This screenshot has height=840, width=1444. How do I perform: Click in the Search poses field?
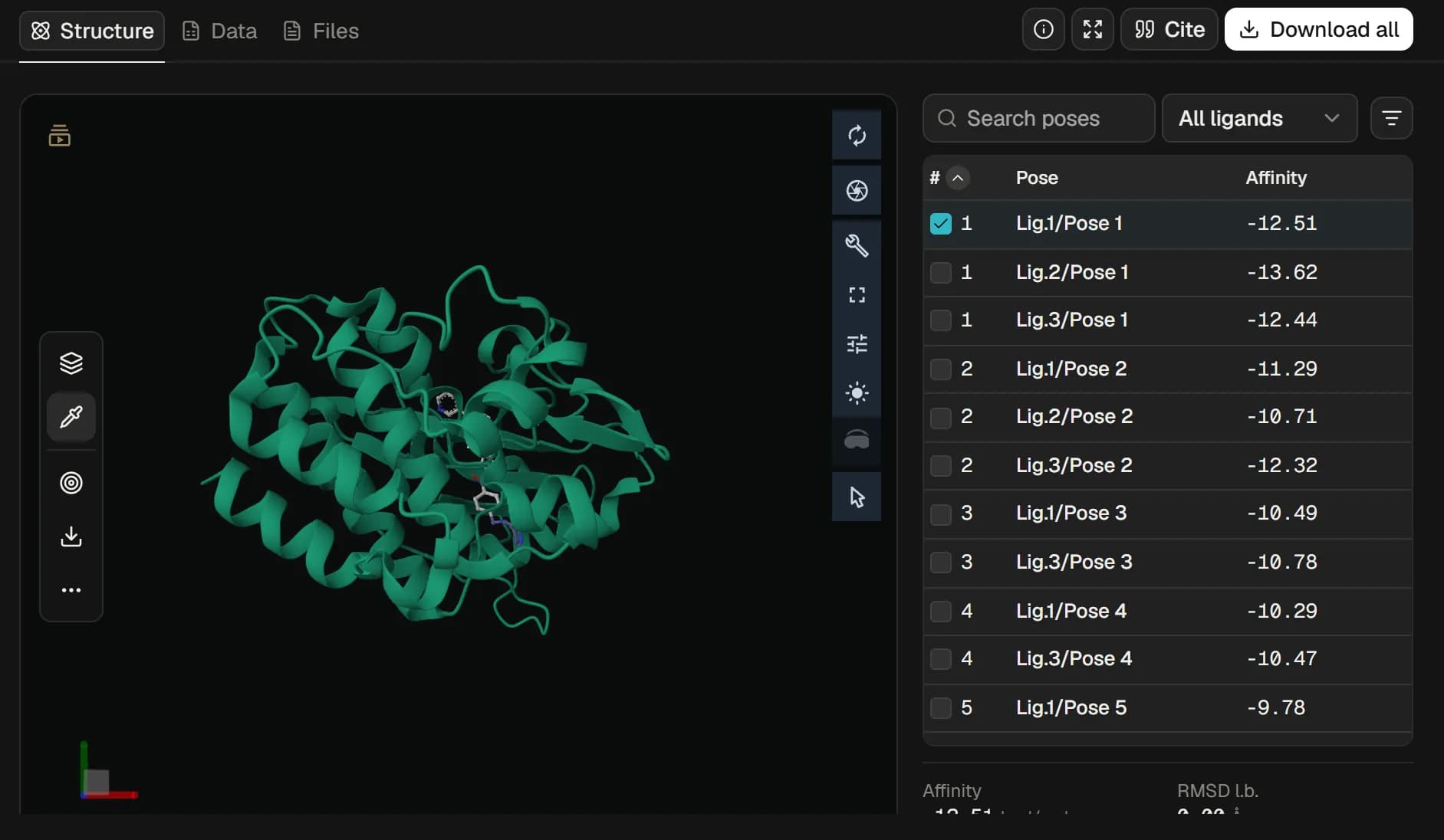[x=1038, y=118]
